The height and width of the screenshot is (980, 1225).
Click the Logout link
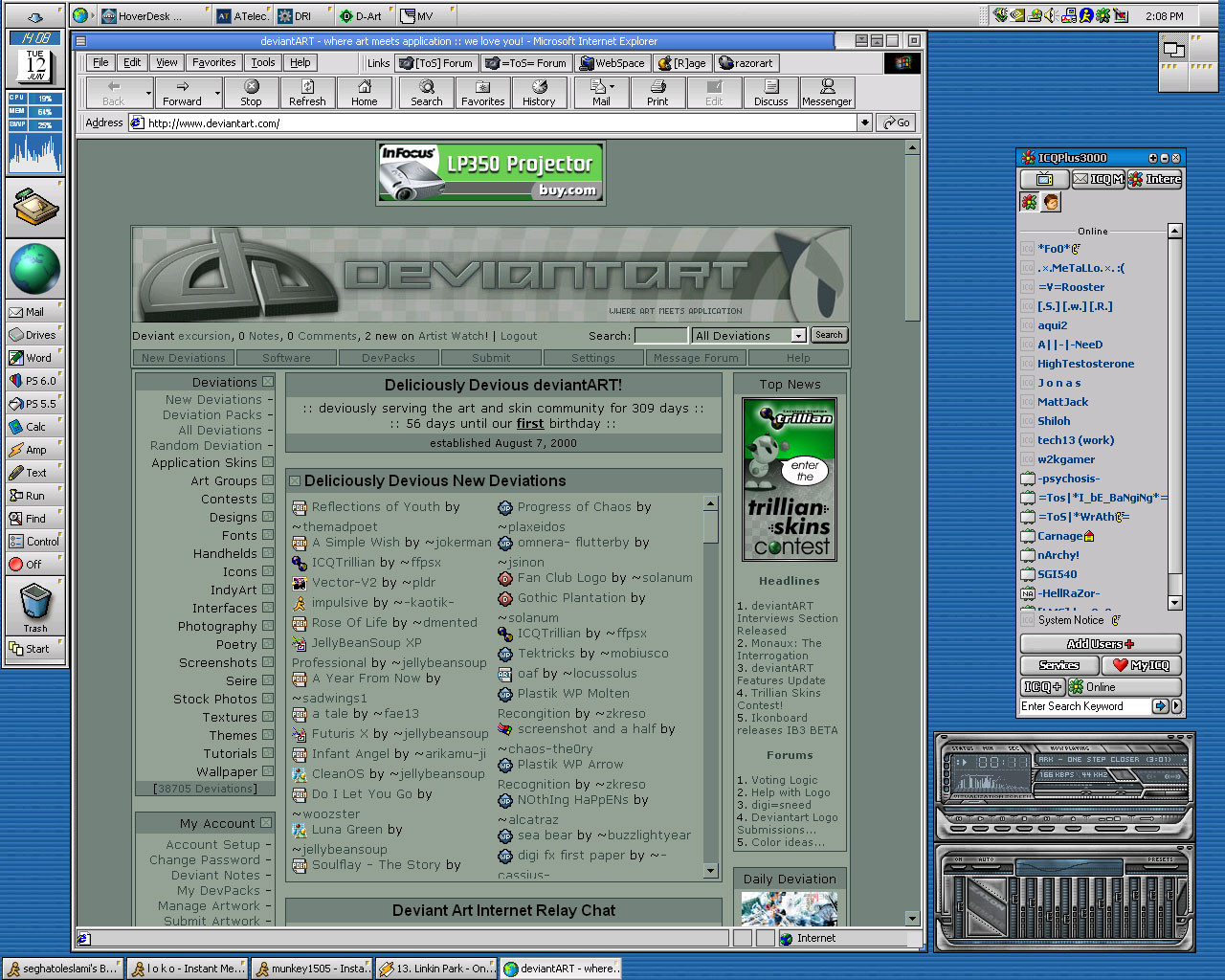click(x=519, y=336)
